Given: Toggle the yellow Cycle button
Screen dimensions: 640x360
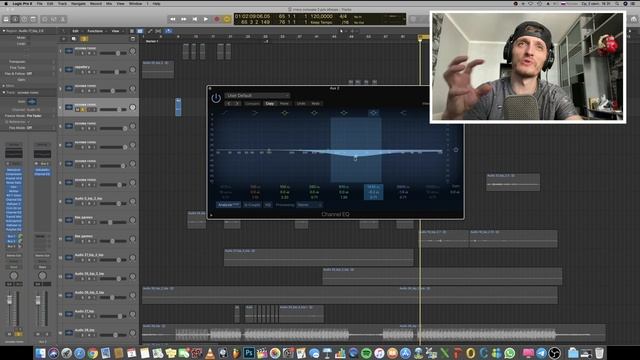Looking at the screenshot, I should 227,19.
